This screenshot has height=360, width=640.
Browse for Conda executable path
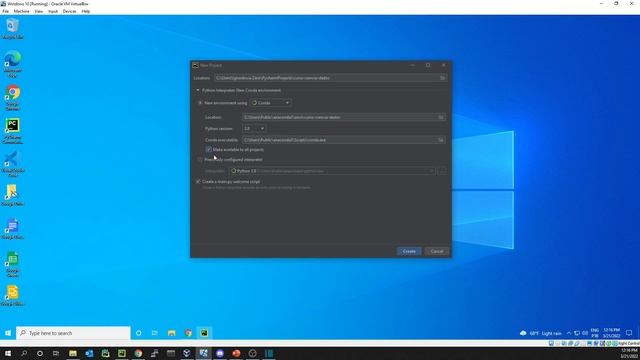point(441,140)
